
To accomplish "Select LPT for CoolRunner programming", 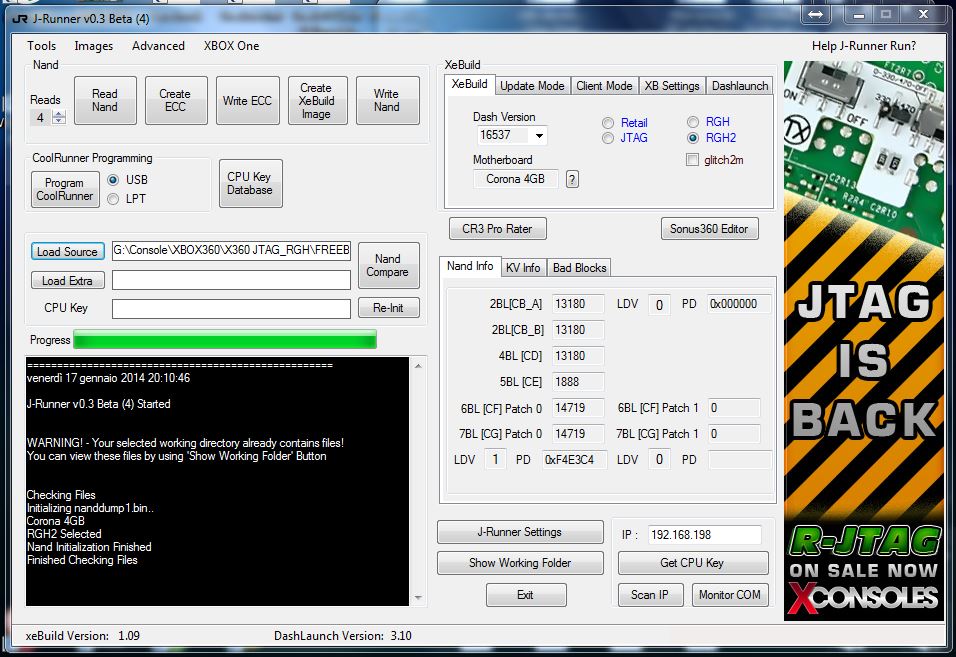I will 113,199.
